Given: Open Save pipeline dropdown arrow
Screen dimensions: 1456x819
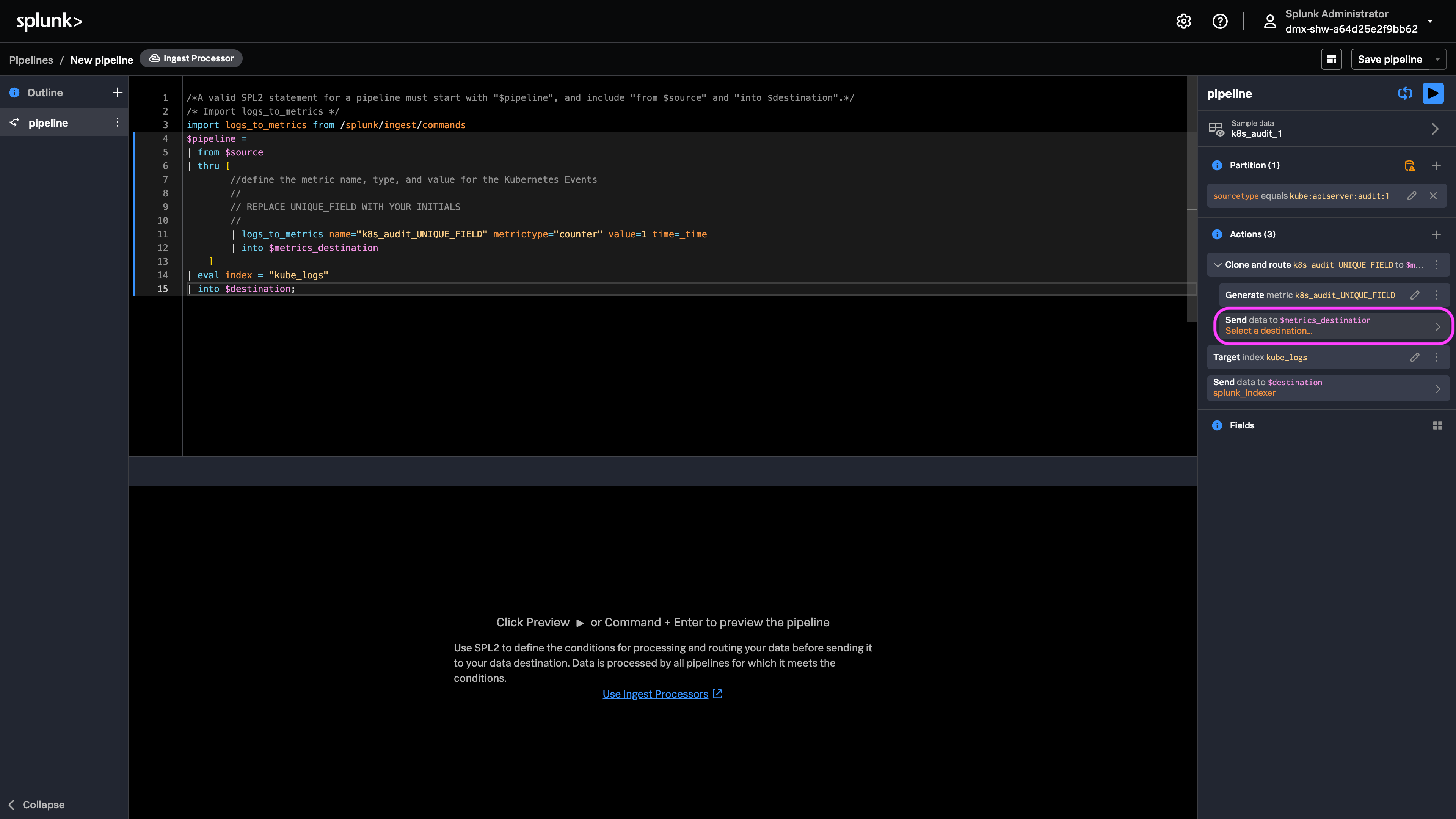Looking at the screenshot, I should tap(1438, 60).
